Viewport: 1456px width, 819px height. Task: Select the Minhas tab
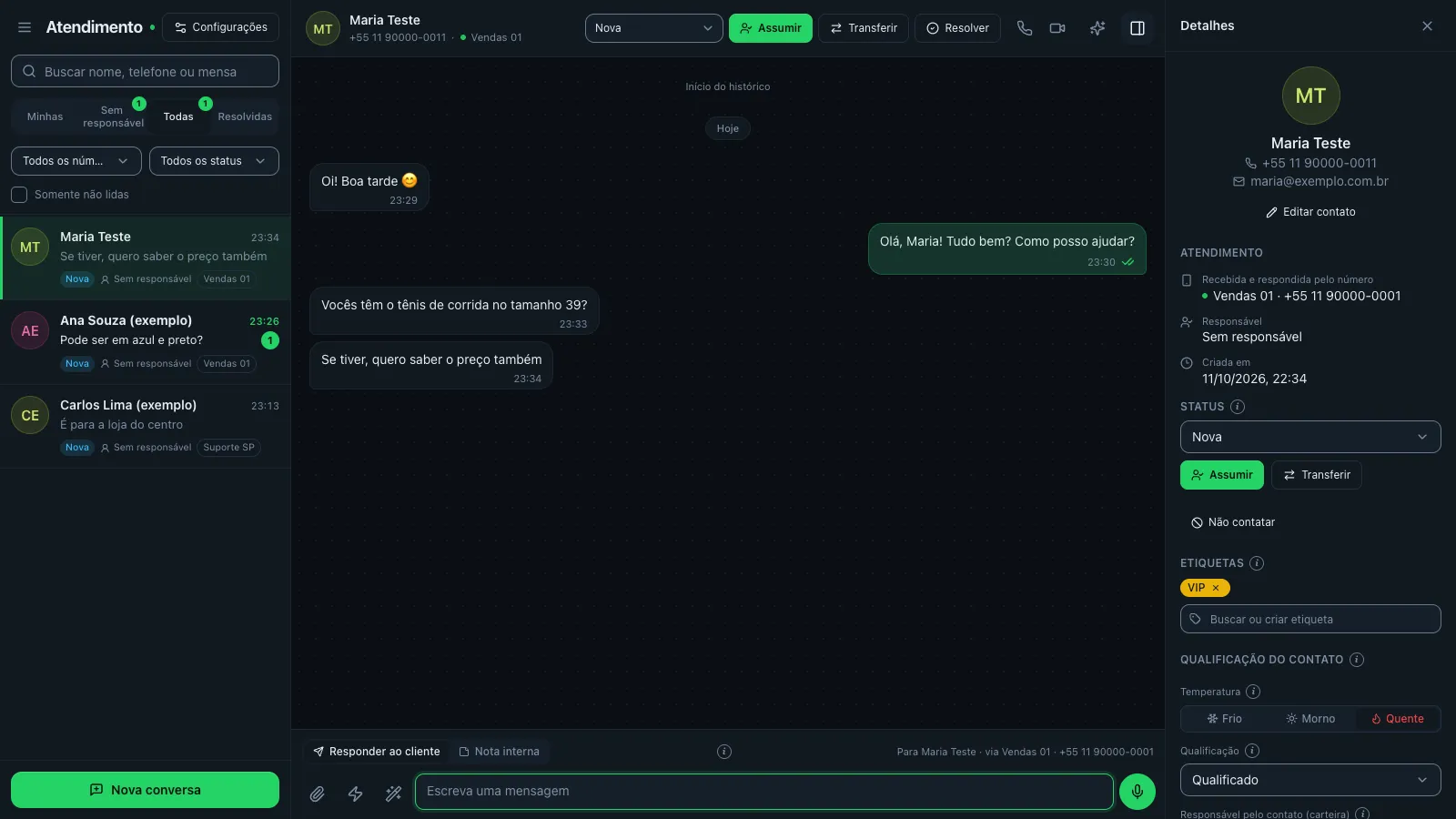45,116
